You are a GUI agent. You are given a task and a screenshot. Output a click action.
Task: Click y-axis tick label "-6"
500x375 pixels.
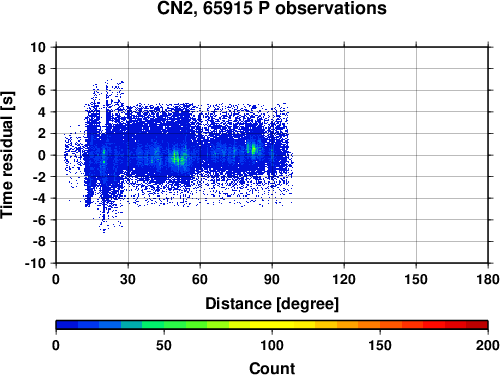pos(39,220)
